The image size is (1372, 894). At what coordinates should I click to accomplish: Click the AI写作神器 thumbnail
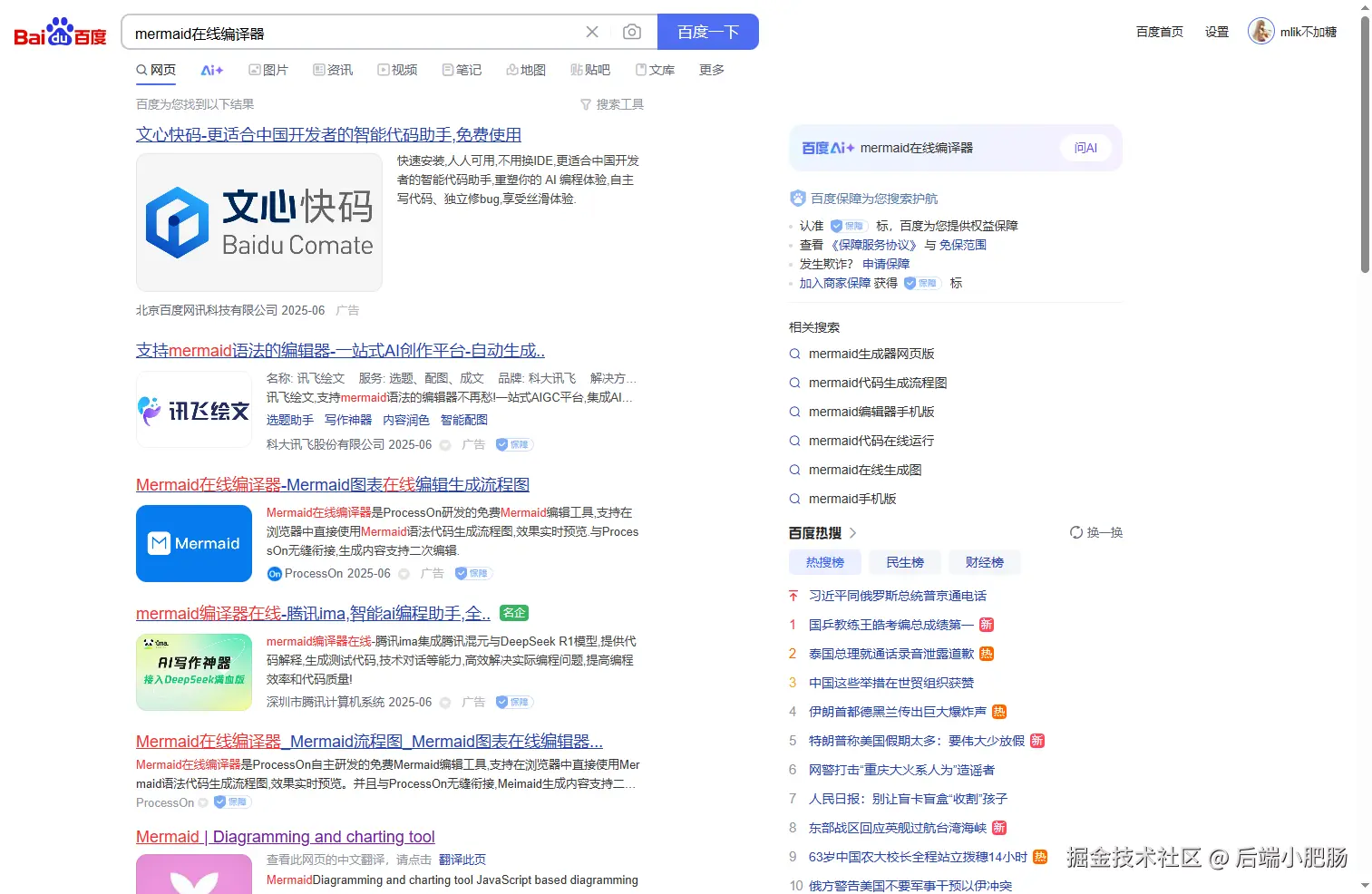coord(194,672)
